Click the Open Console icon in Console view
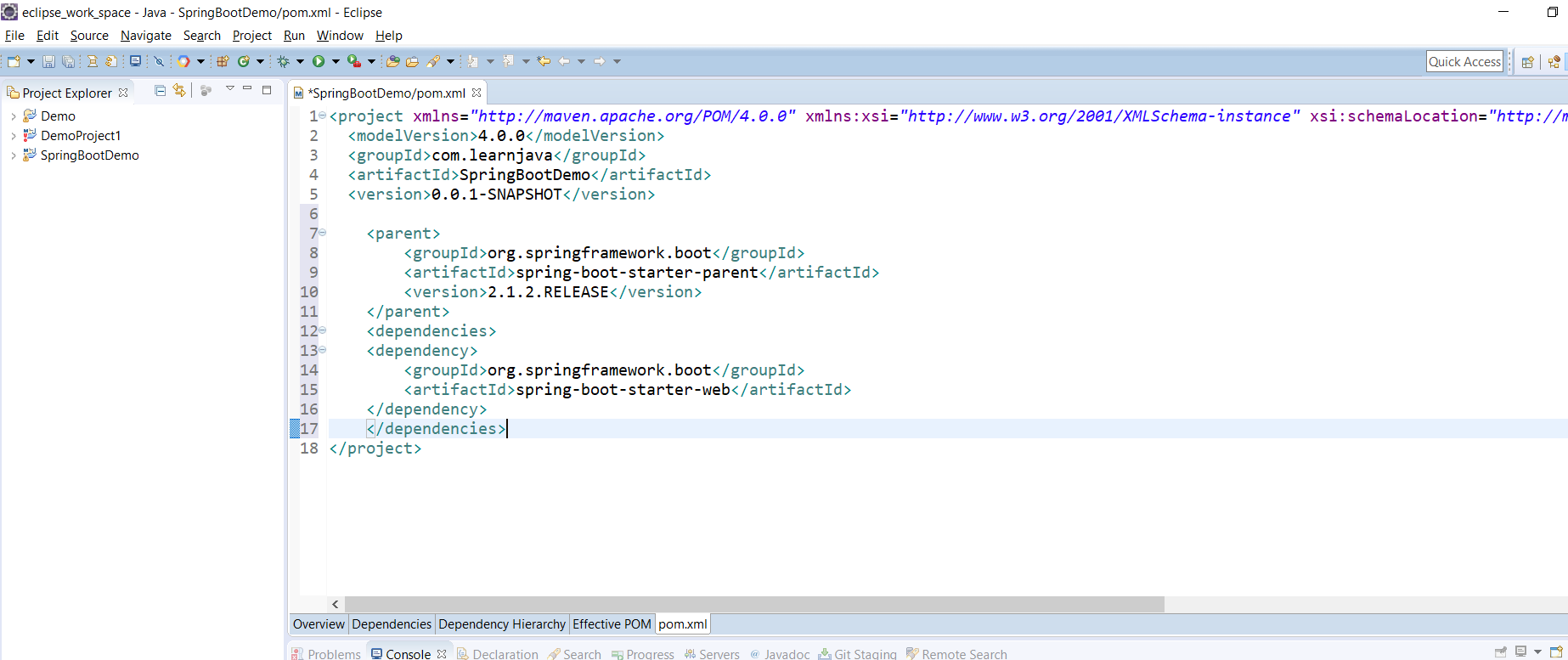Image resolution: width=1568 pixels, height=660 pixels. [x=1556, y=652]
